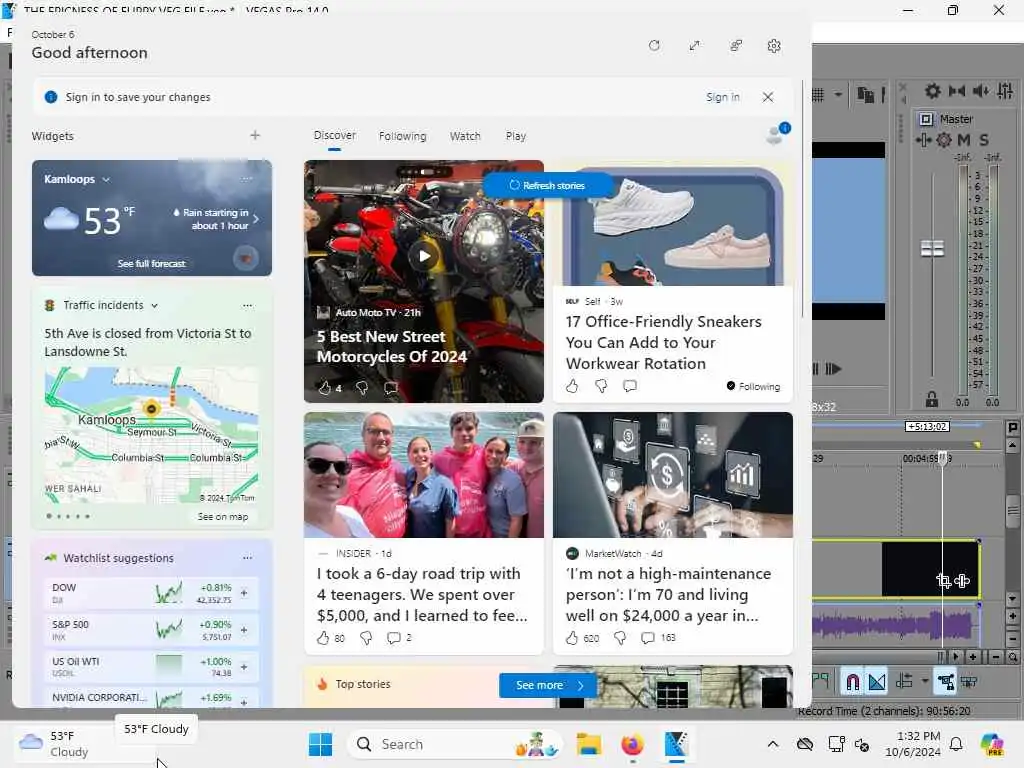Switch to the Watch tab
This screenshot has width=1024, height=768.
[465, 136]
